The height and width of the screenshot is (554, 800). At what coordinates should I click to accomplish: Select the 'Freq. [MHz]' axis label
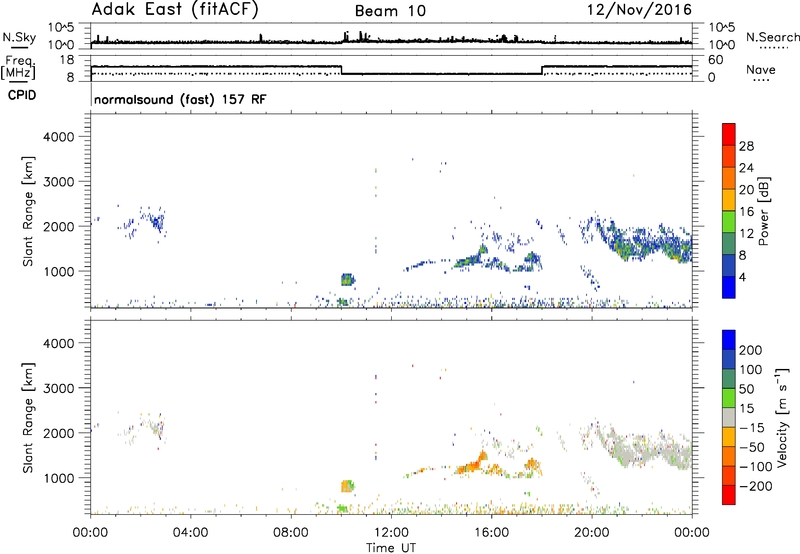click(18, 68)
